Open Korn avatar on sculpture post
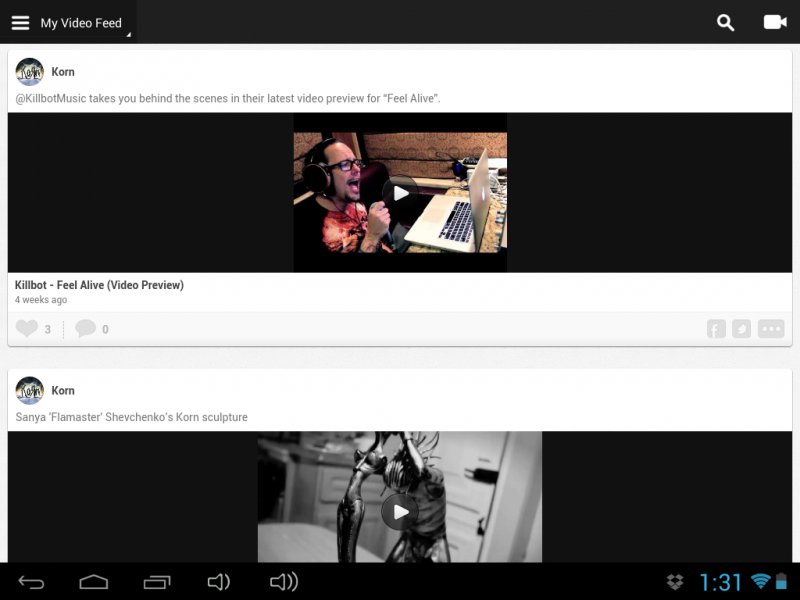 click(30, 391)
